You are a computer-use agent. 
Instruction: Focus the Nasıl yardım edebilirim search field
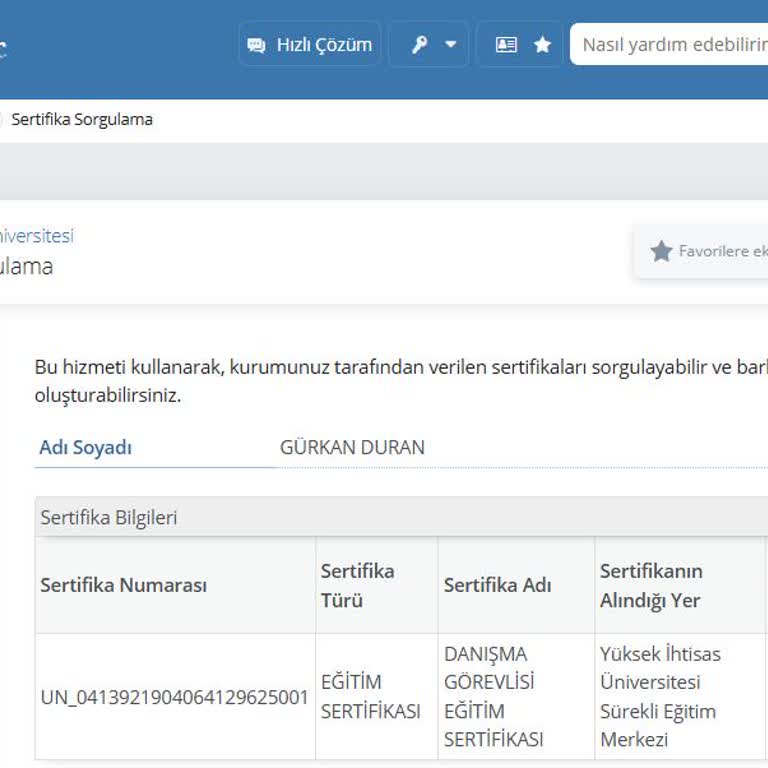click(669, 44)
